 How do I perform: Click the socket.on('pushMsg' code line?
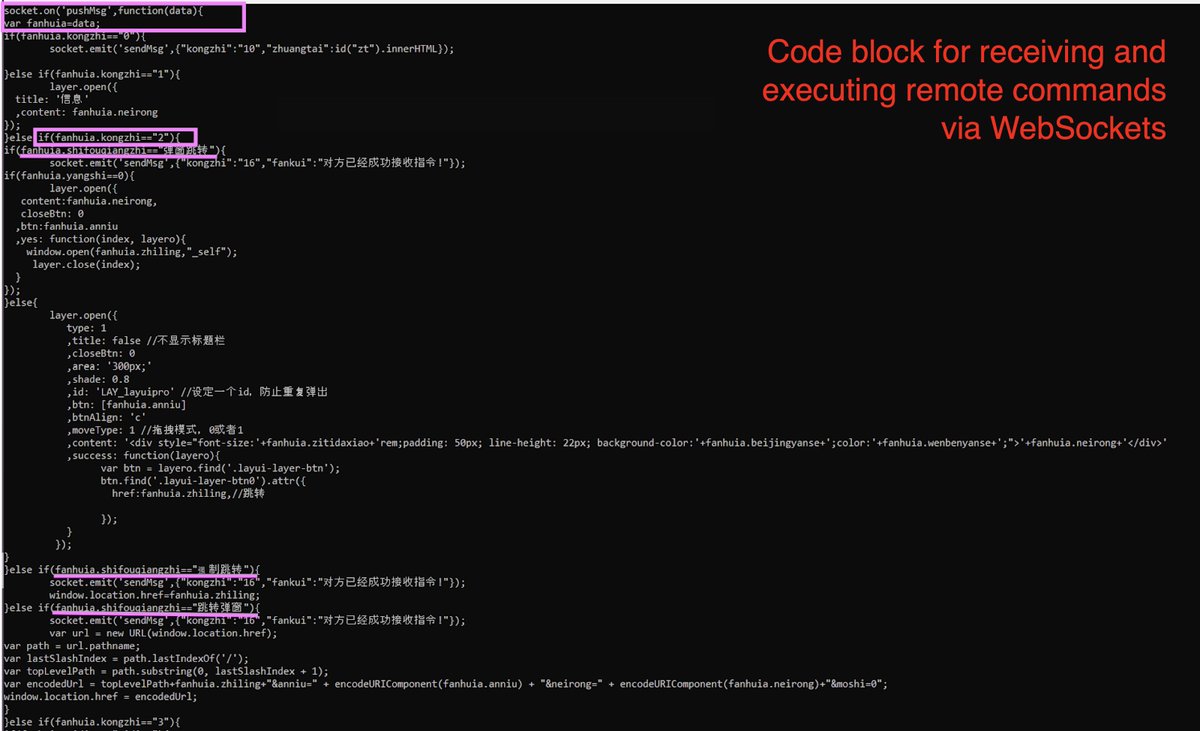pyautogui.click(x=103, y=11)
